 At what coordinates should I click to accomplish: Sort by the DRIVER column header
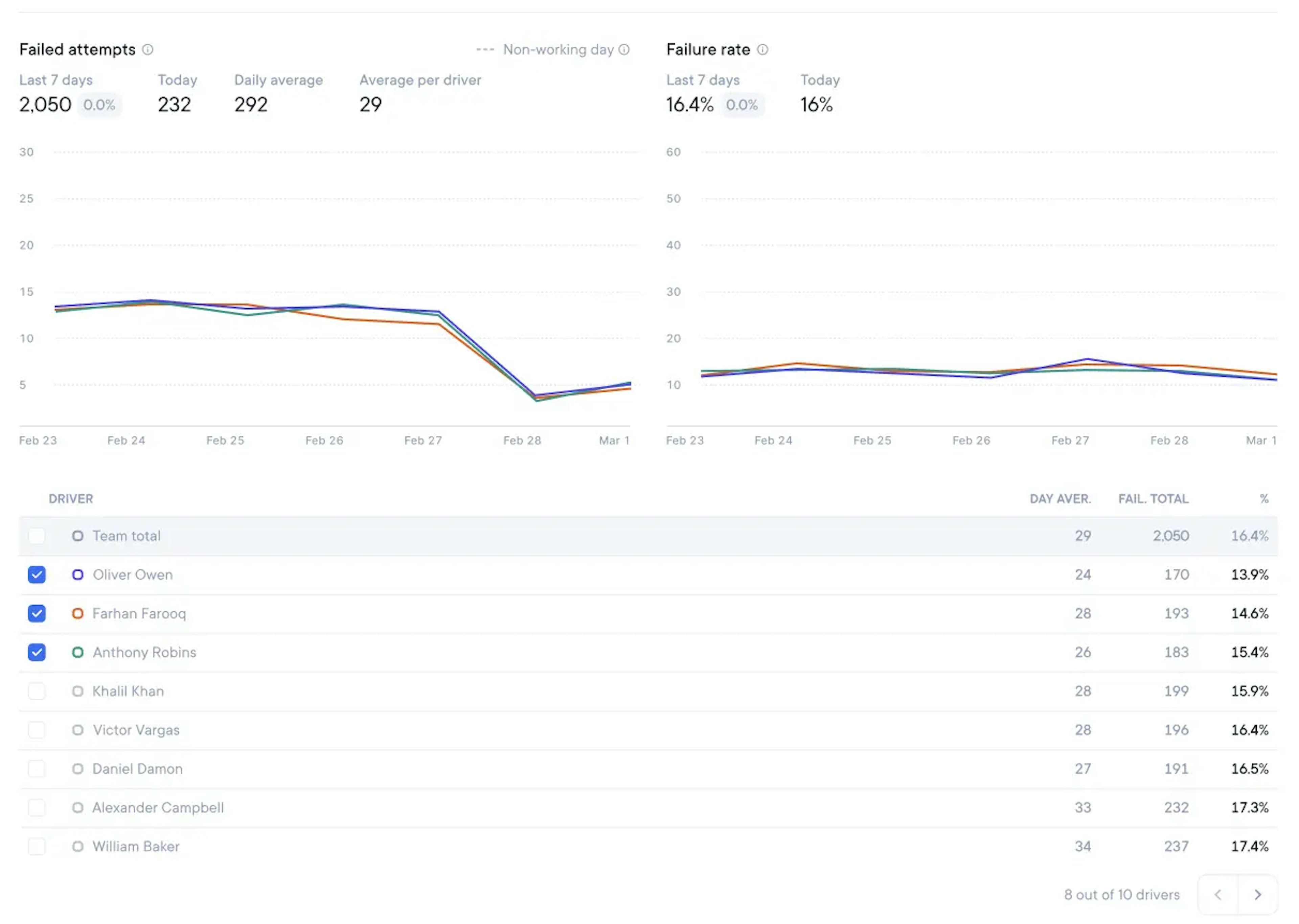click(70, 499)
